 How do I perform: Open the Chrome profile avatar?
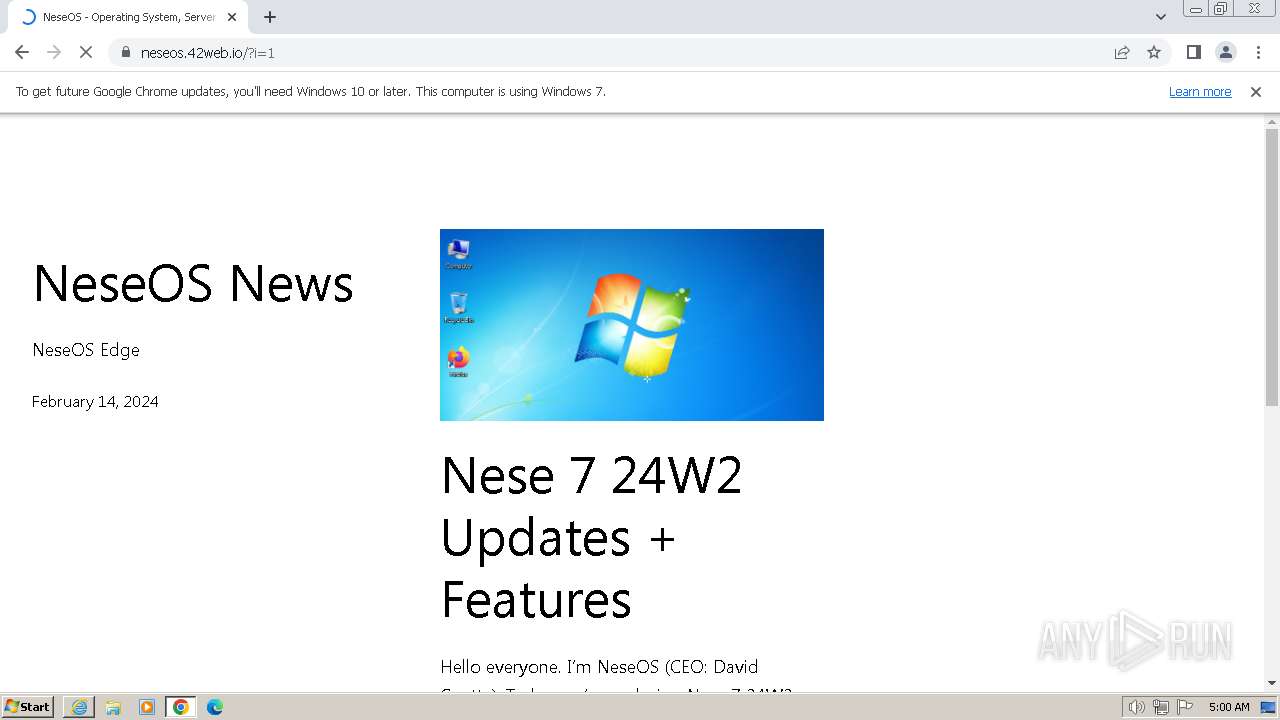point(1225,52)
